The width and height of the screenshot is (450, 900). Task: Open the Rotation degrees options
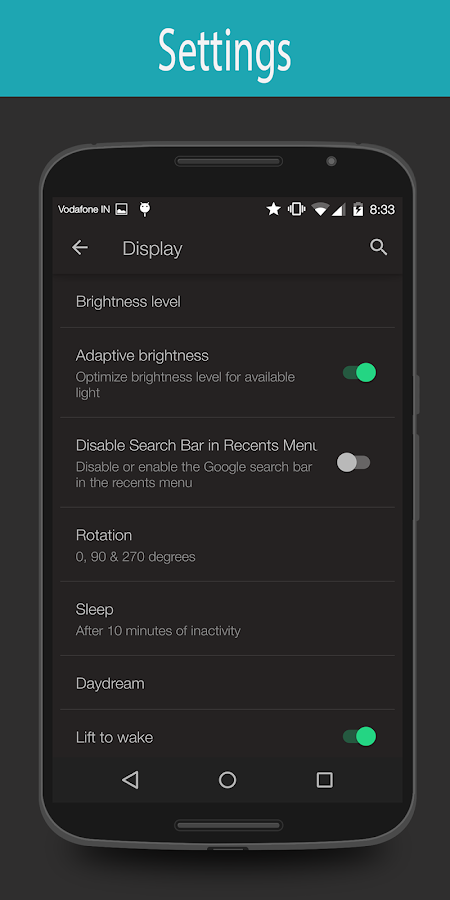tap(227, 545)
